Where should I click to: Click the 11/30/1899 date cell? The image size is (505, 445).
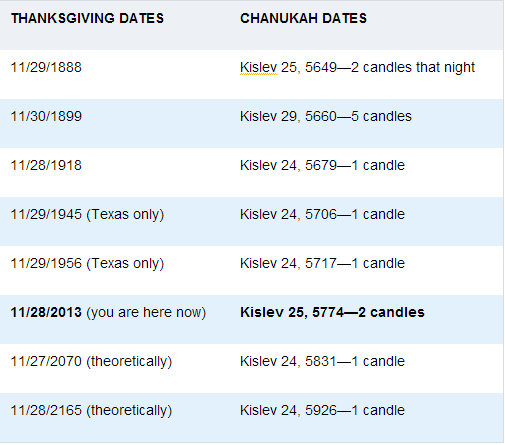click(46, 116)
